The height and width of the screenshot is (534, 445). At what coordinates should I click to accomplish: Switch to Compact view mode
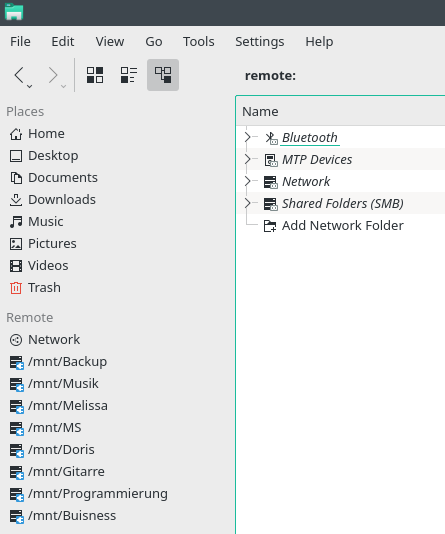pos(129,75)
